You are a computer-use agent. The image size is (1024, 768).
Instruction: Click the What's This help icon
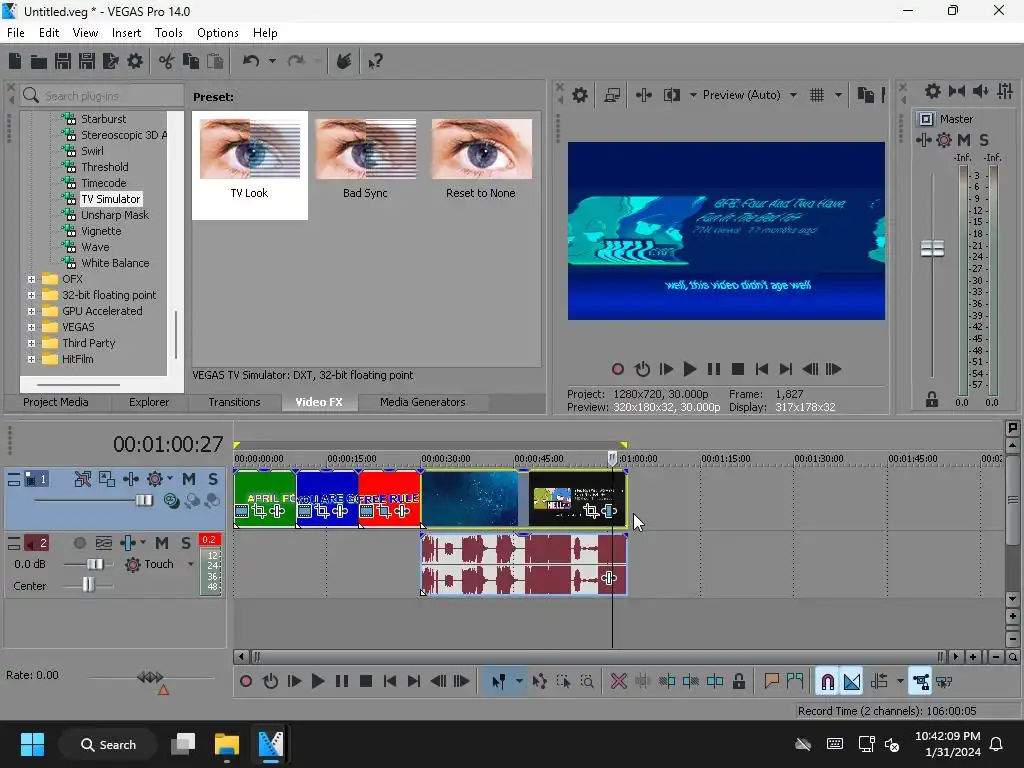click(376, 62)
